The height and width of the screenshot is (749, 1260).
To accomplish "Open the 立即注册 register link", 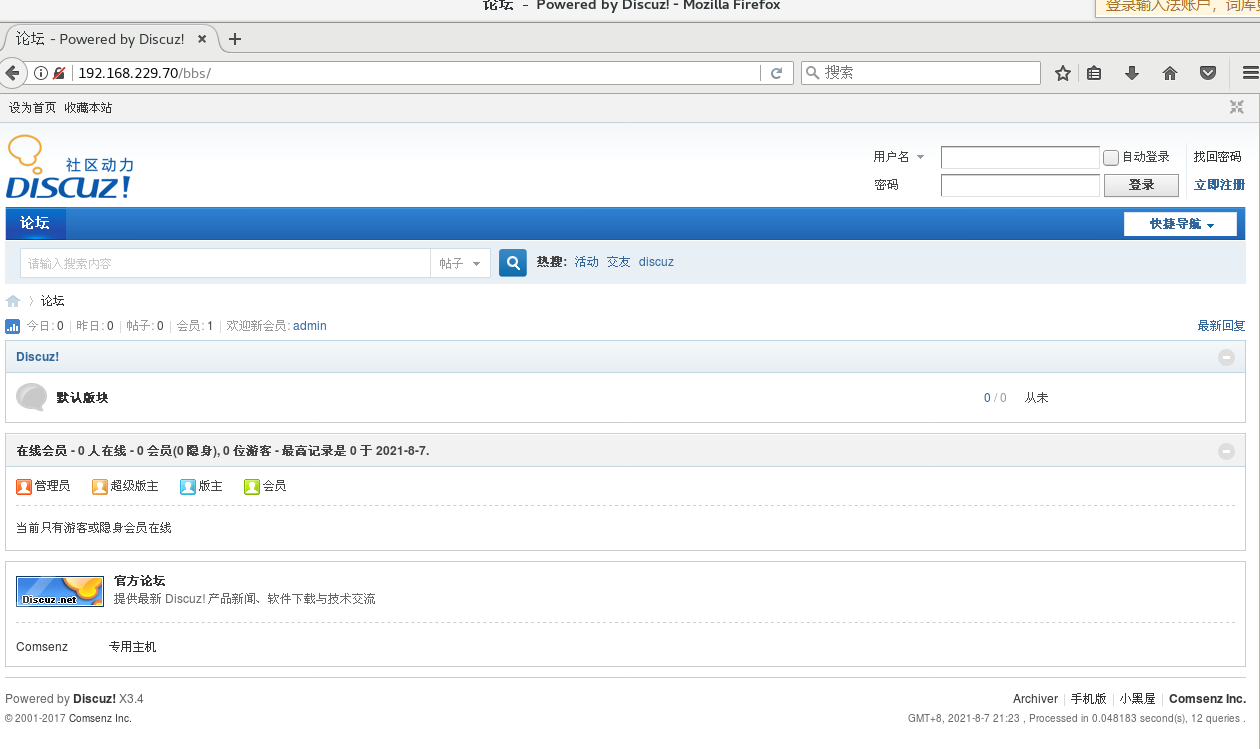I will (1219, 185).
